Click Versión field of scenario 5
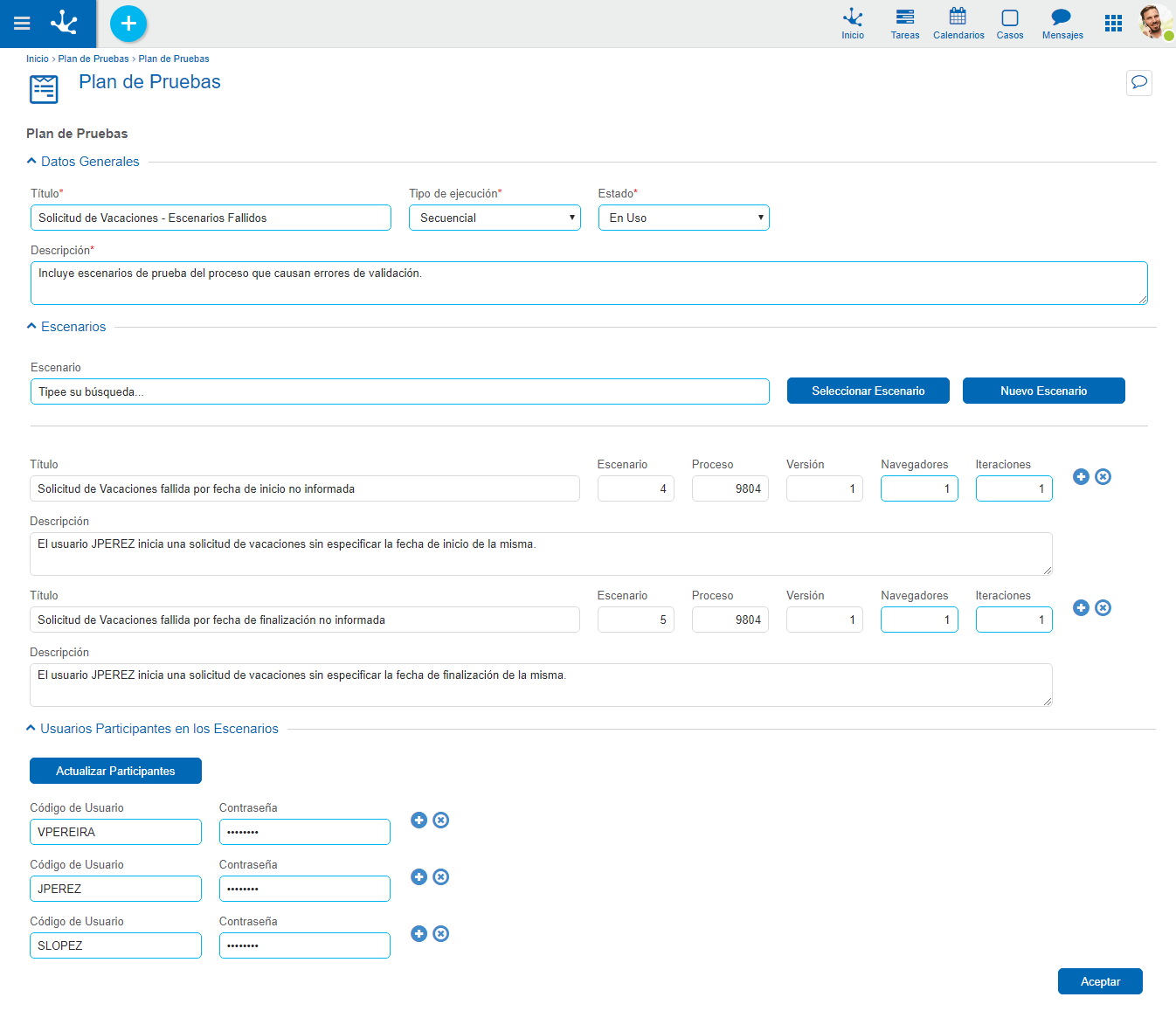Screen dimensions: 1176x1011 coord(825,620)
